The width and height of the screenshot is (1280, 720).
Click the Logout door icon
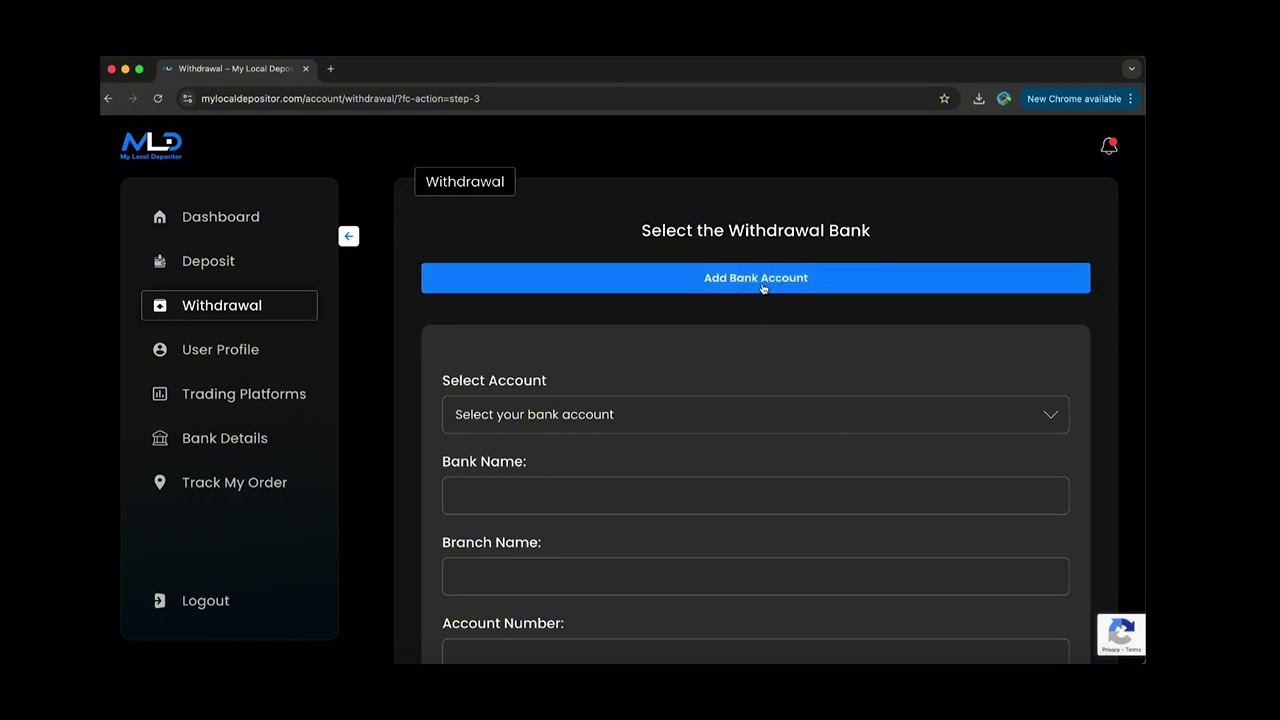[x=160, y=601]
